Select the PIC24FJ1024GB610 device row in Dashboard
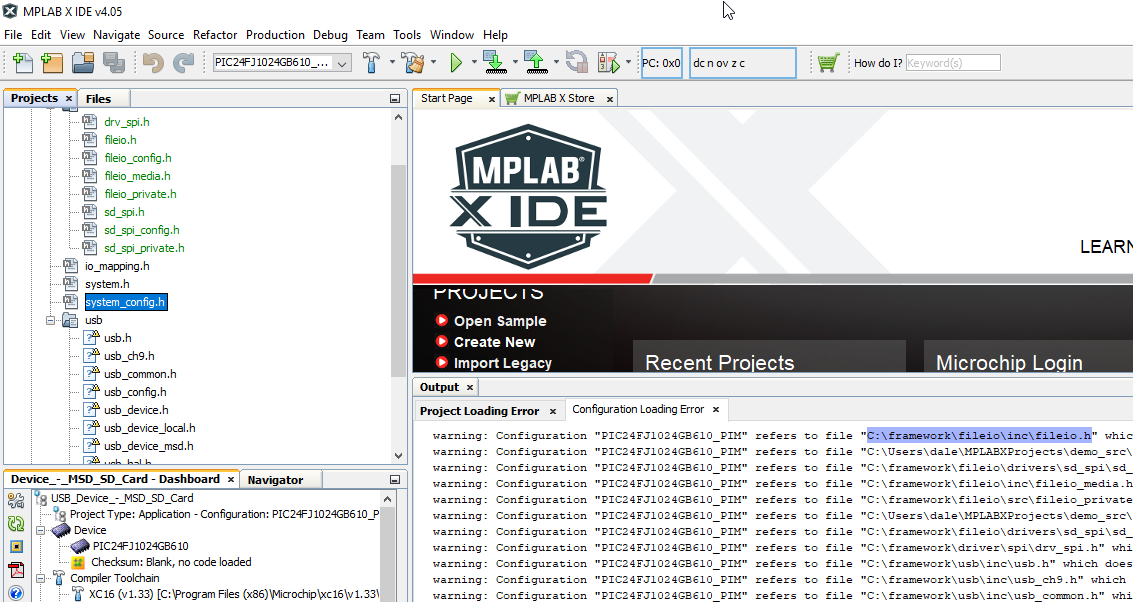This screenshot has width=1133, height=602. pyautogui.click(x=140, y=546)
